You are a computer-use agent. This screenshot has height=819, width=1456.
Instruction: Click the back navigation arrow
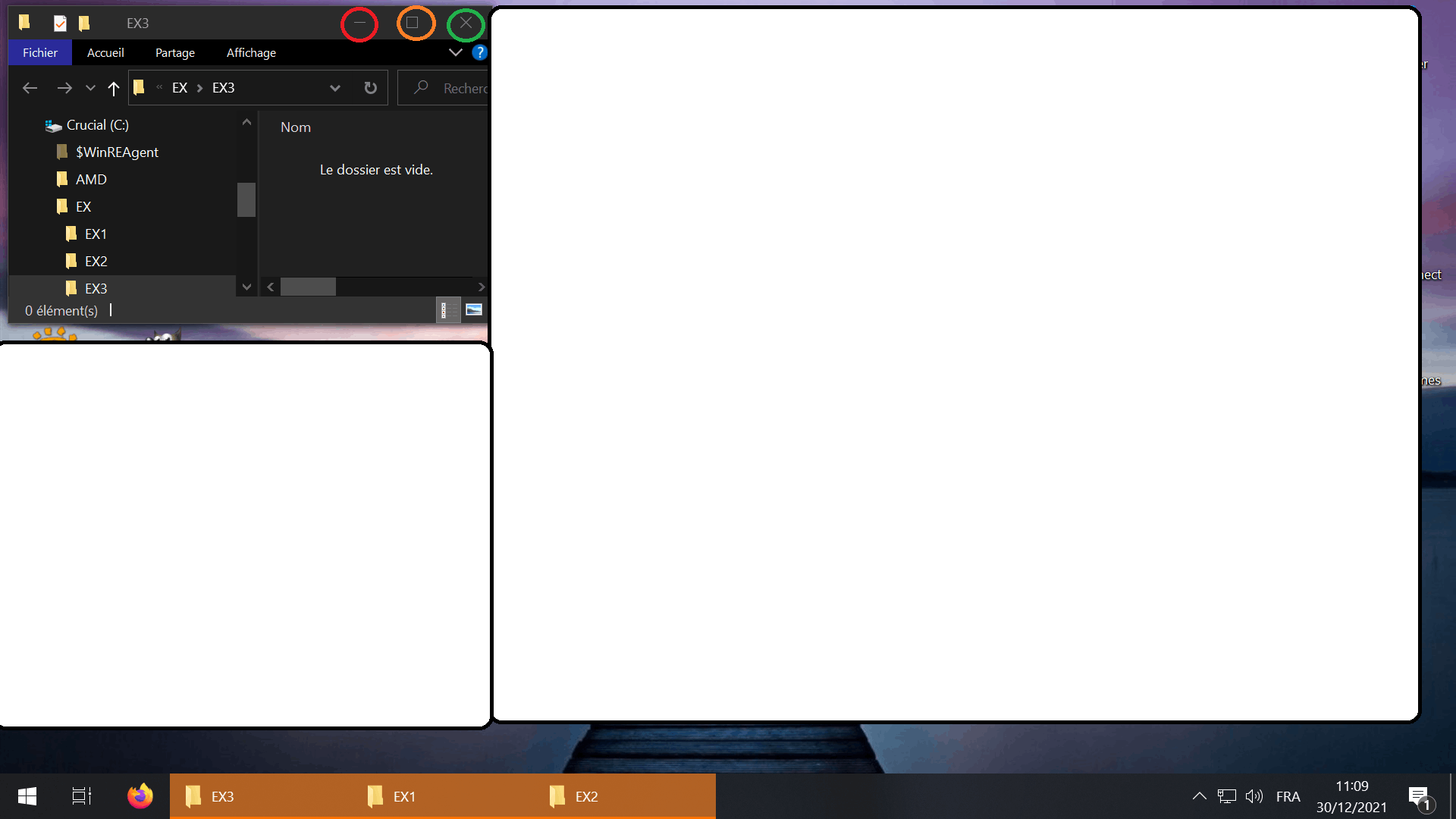pos(30,88)
